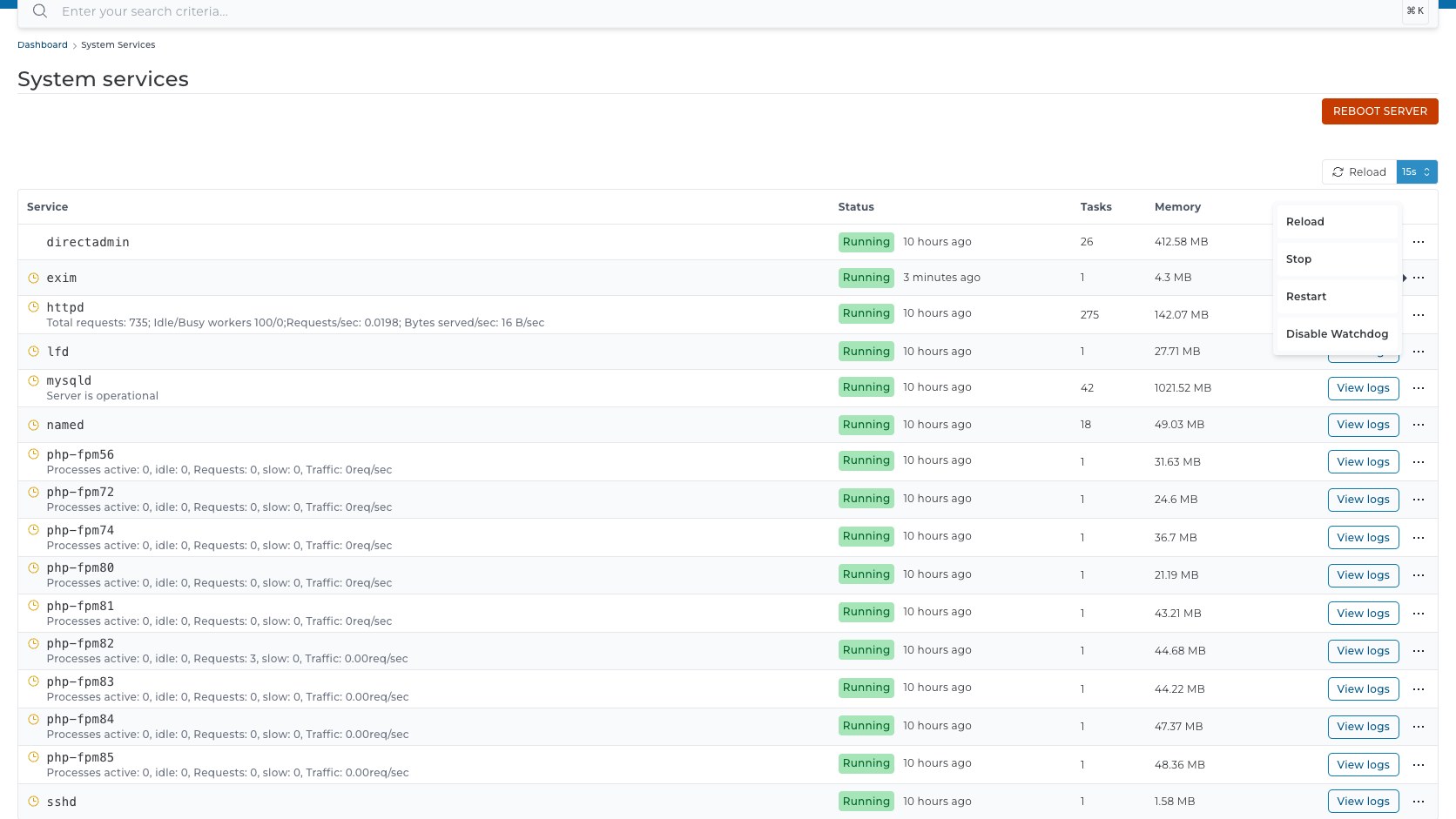1456x819 pixels.
Task: View logs for php-fpm83
Action: pos(1363,689)
